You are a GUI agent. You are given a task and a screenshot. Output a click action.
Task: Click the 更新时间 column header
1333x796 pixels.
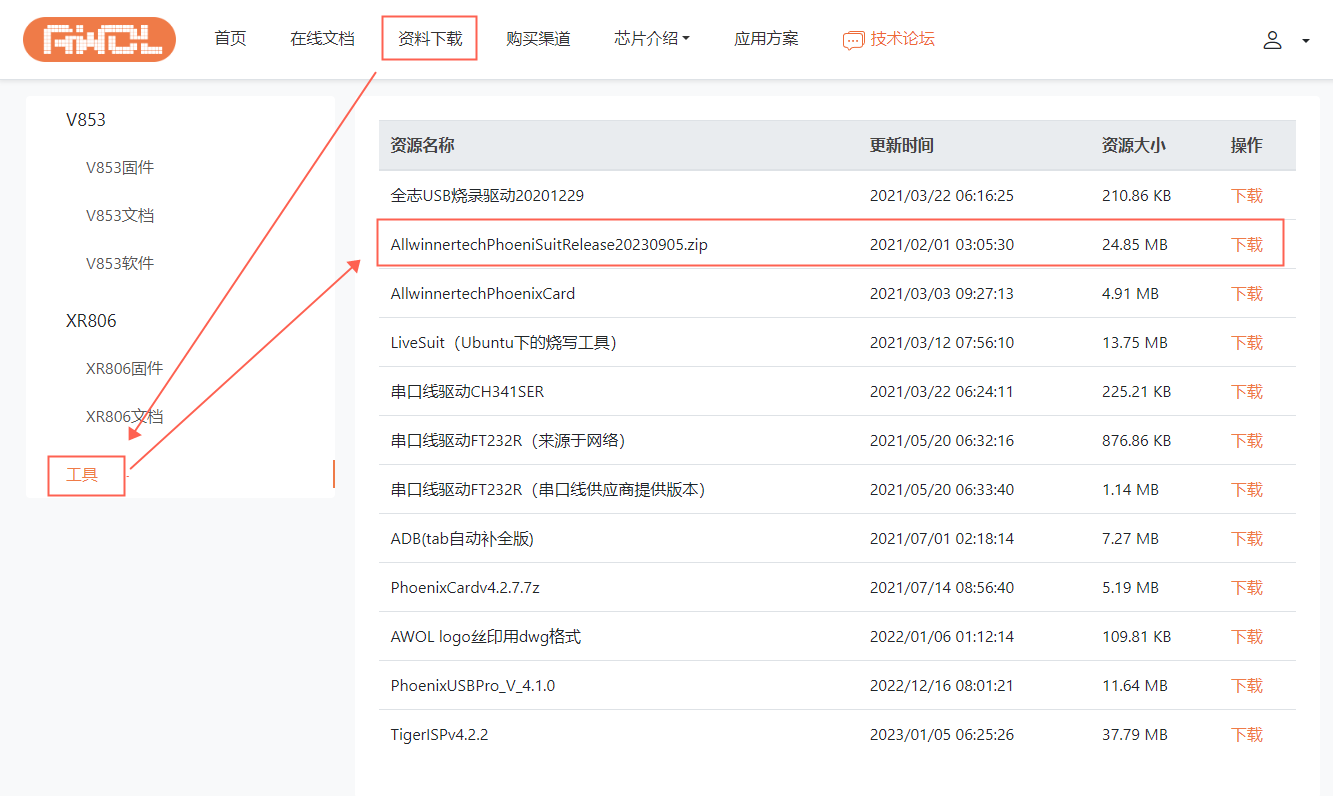[901, 146]
